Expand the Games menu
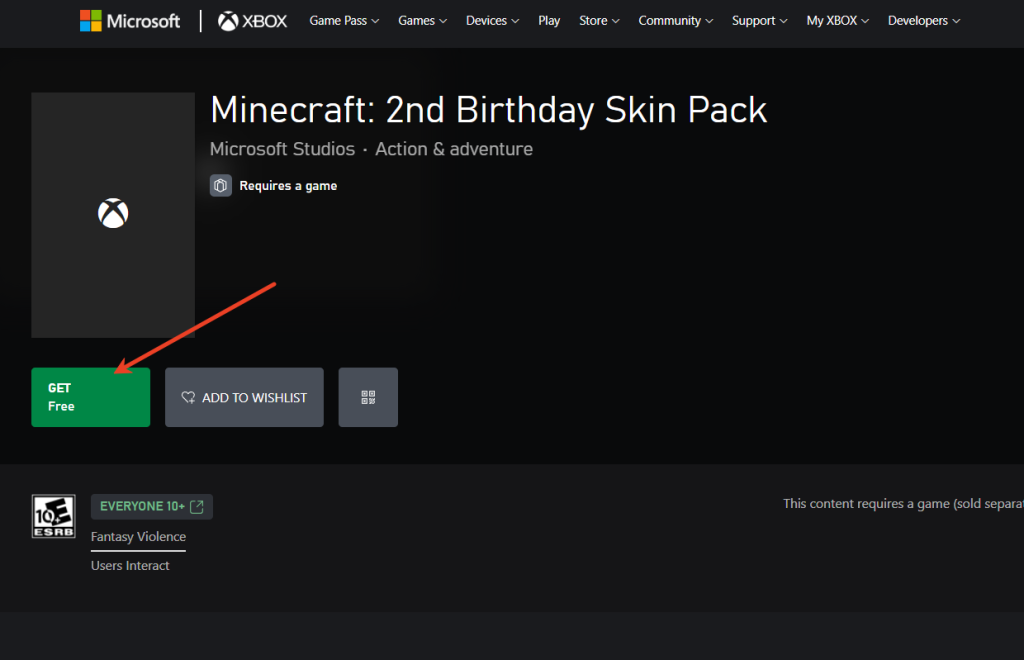1024x660 pixels. coord(423,21)
